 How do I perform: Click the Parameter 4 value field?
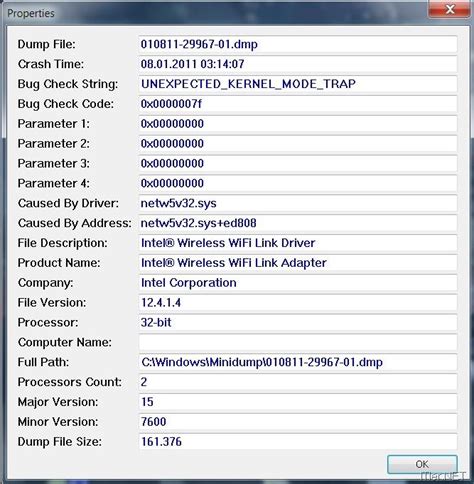click(x=298, y=183)
